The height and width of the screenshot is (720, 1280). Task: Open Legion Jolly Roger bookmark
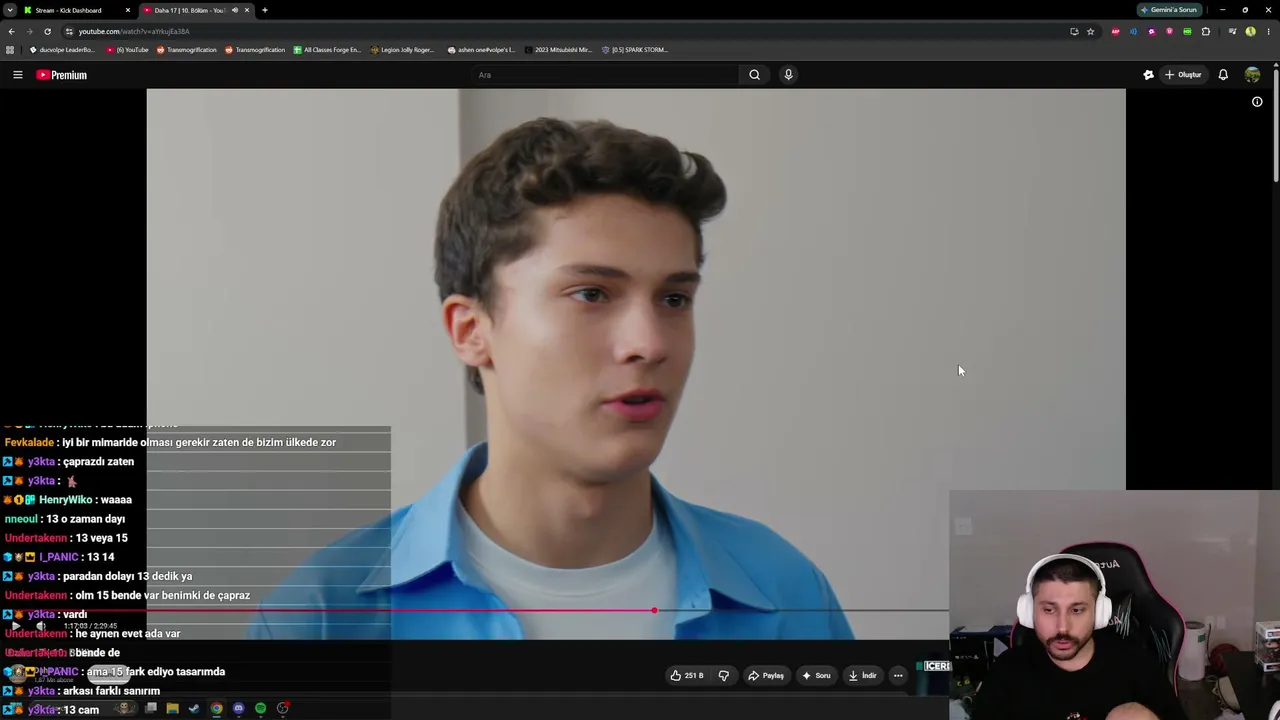click(403, 50)
